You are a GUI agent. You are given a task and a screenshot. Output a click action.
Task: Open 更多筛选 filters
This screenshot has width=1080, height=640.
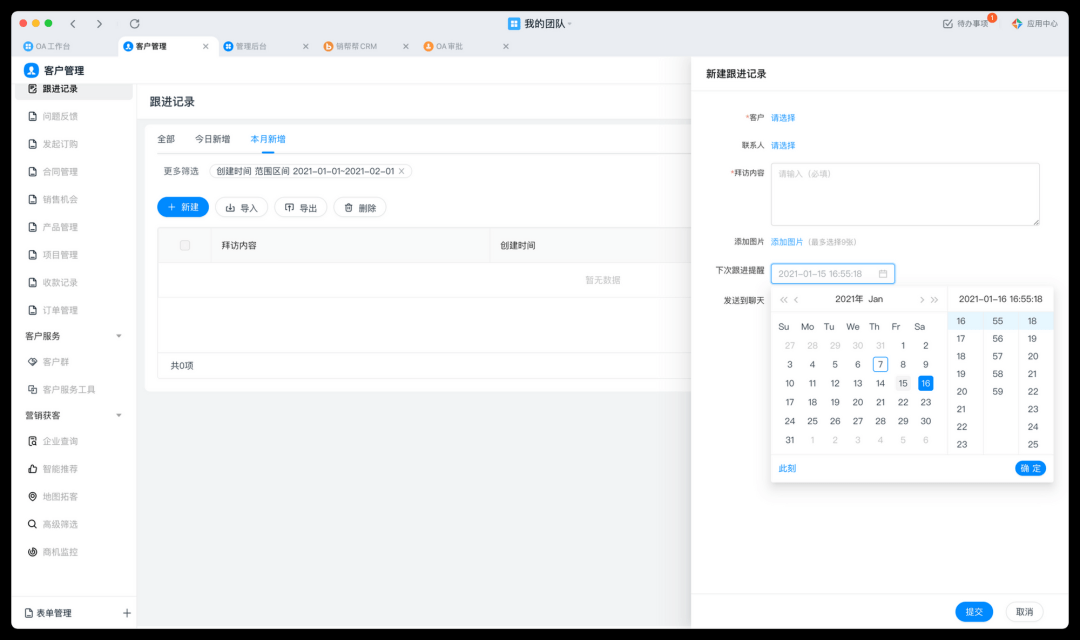[x=180, y=171]
